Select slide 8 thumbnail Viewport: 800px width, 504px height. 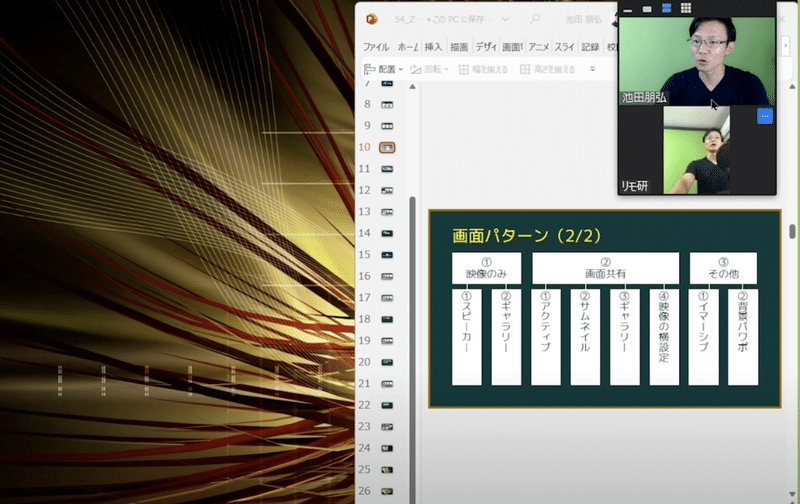pyautogui.click(x=387, y=105)
